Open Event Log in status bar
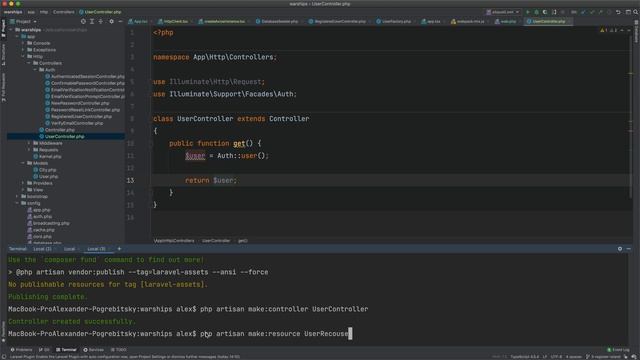This screenshot has width=640, height=360. (618, 350)
